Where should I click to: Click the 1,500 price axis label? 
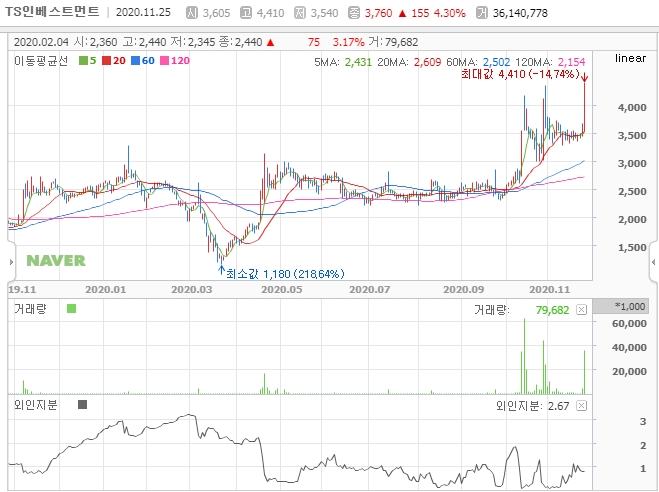[632, 247]
